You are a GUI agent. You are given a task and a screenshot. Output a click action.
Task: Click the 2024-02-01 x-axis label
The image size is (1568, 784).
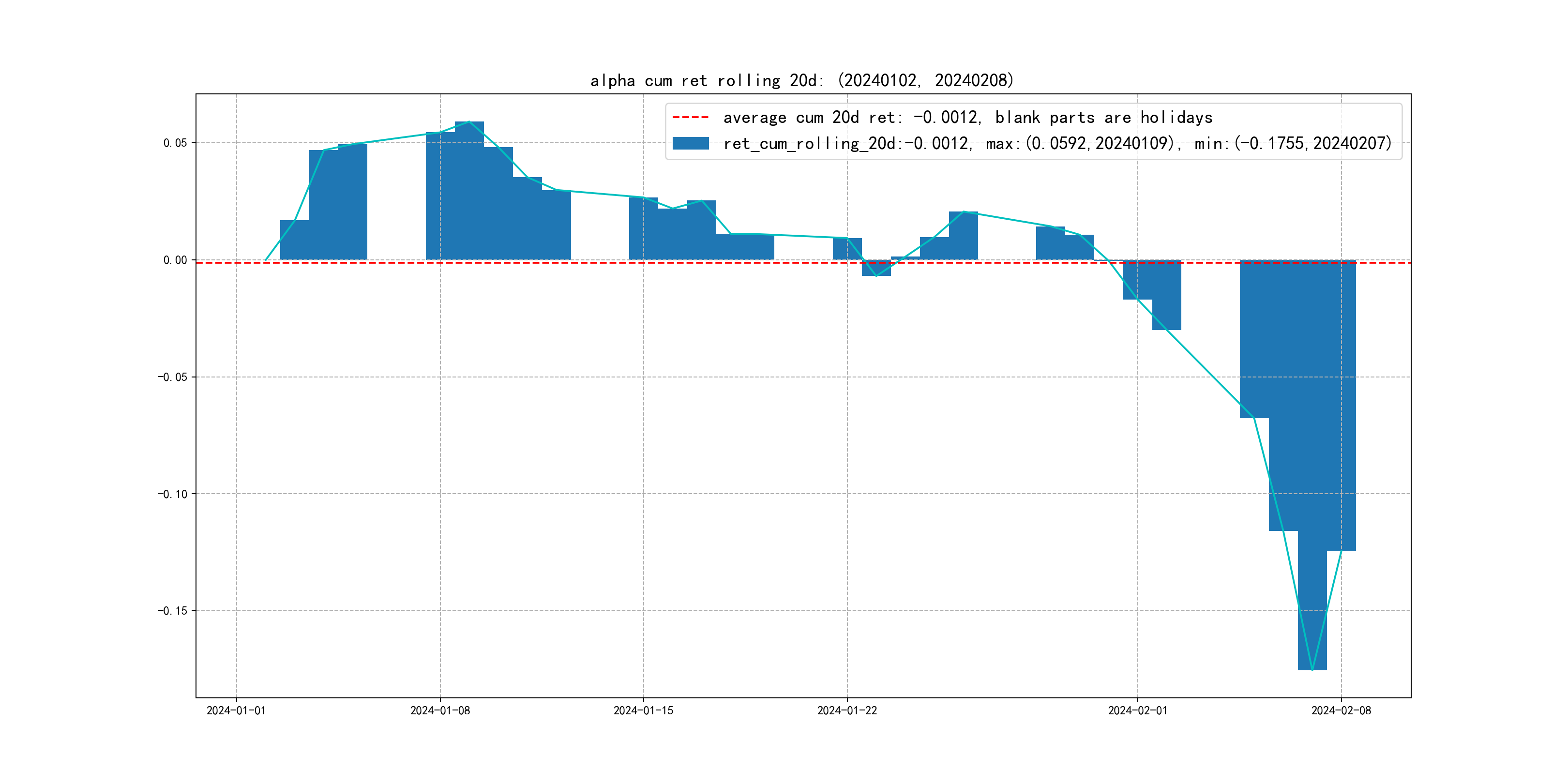pos(1137,710)
